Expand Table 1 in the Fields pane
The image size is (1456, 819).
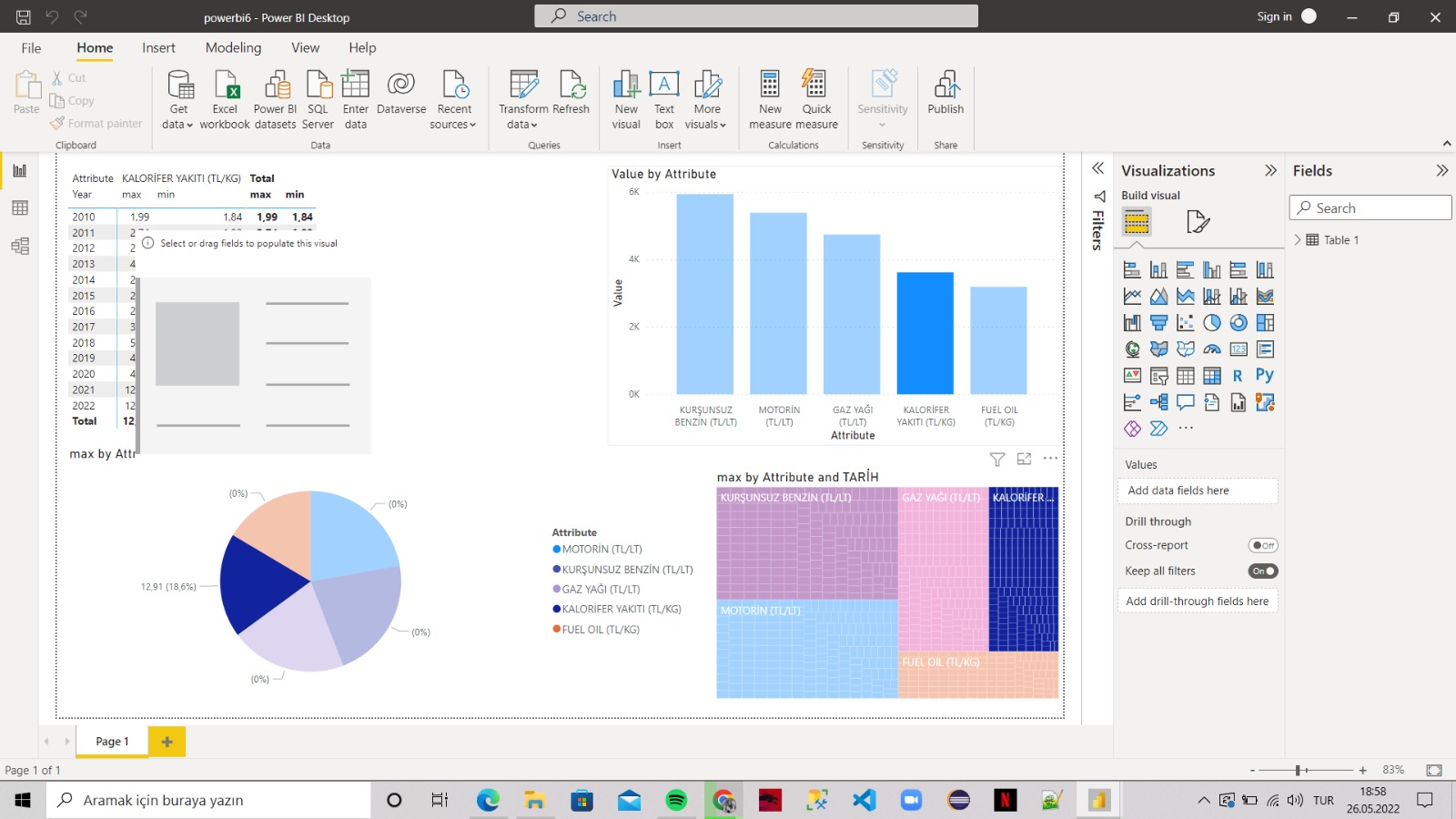click(1299, 239)
